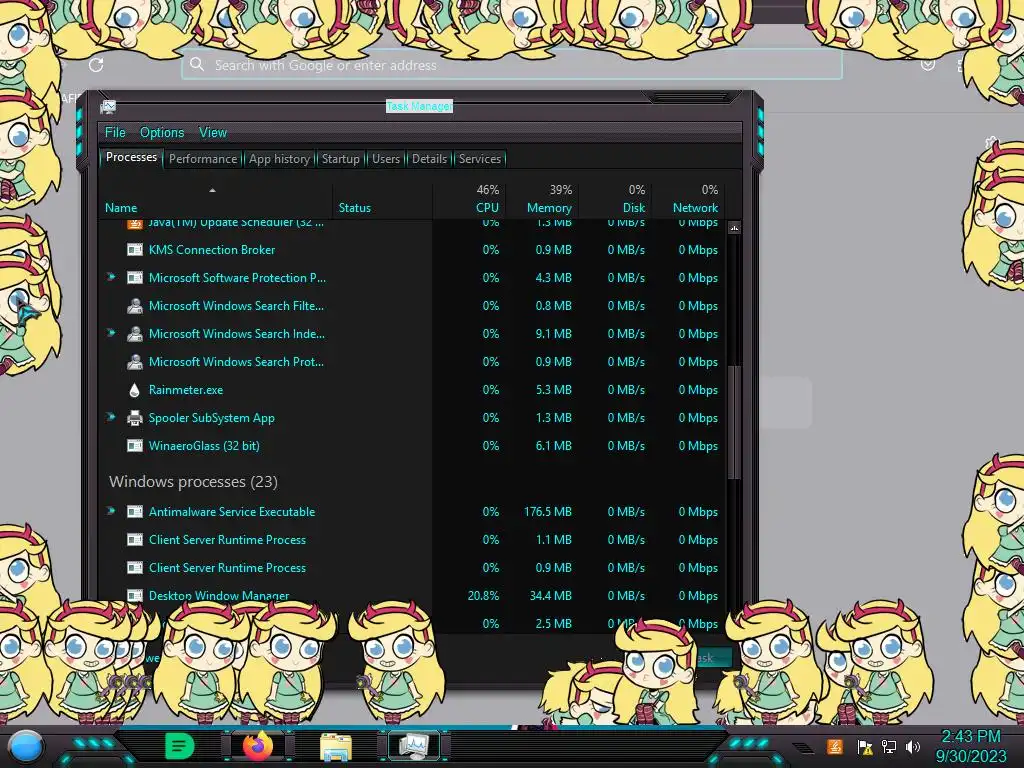
Task: Open the volume speaker tray icon
Action: click(x=912, y=746)
